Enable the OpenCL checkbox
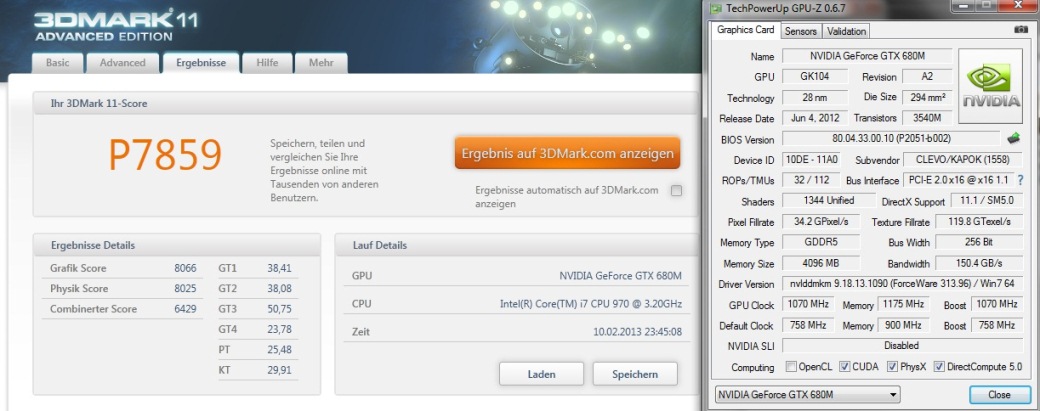 tap(791, 366)
